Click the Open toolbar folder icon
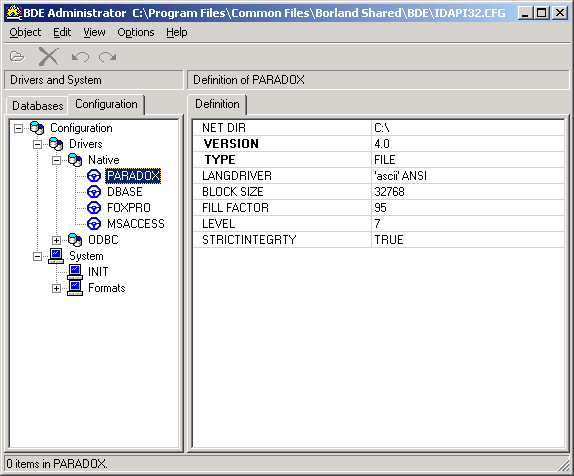 point(17,57)
